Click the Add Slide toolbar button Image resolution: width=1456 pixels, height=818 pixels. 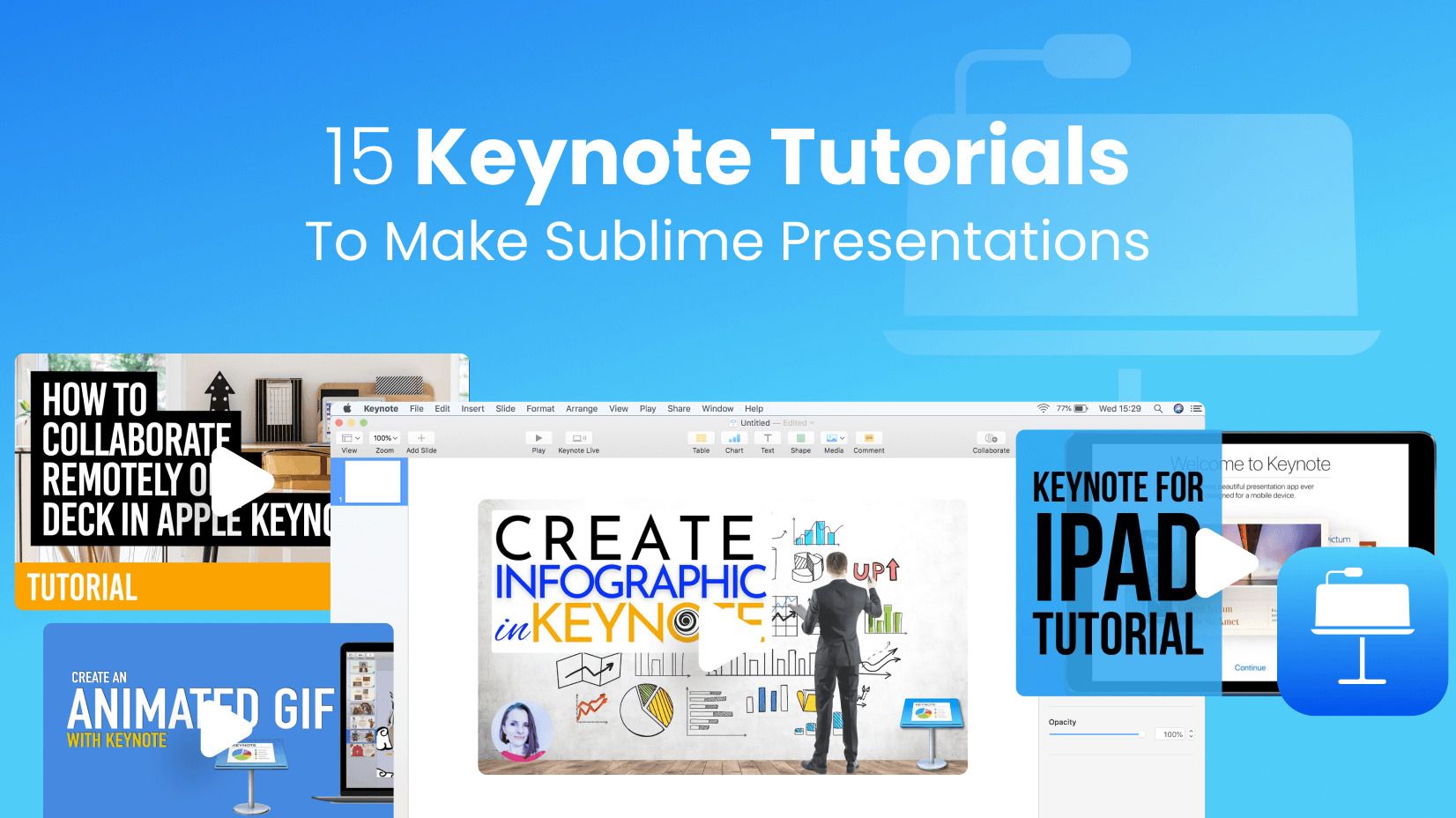(x=421, y=439)
